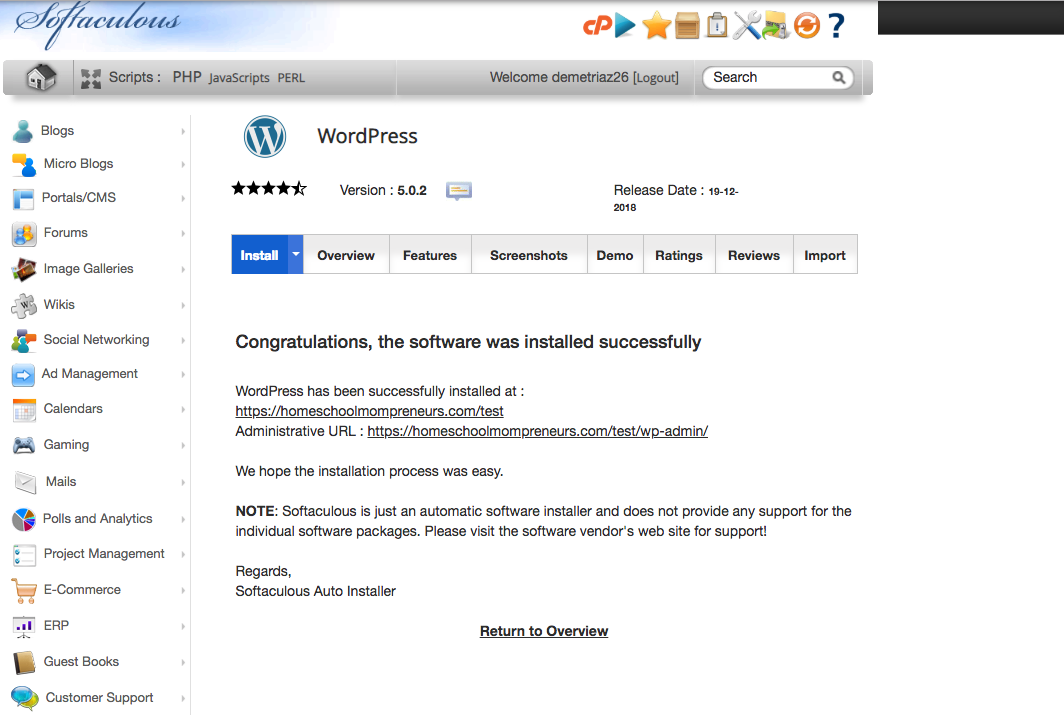The height and width of the screenshot is (715, 1064).
Task: Click the search magnifier icon
Action: 839,77
